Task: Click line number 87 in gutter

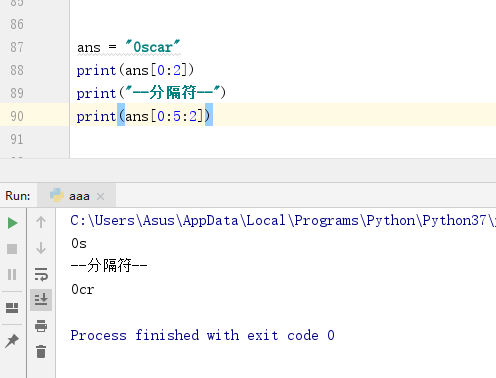Action: click(x=17, y=47)
